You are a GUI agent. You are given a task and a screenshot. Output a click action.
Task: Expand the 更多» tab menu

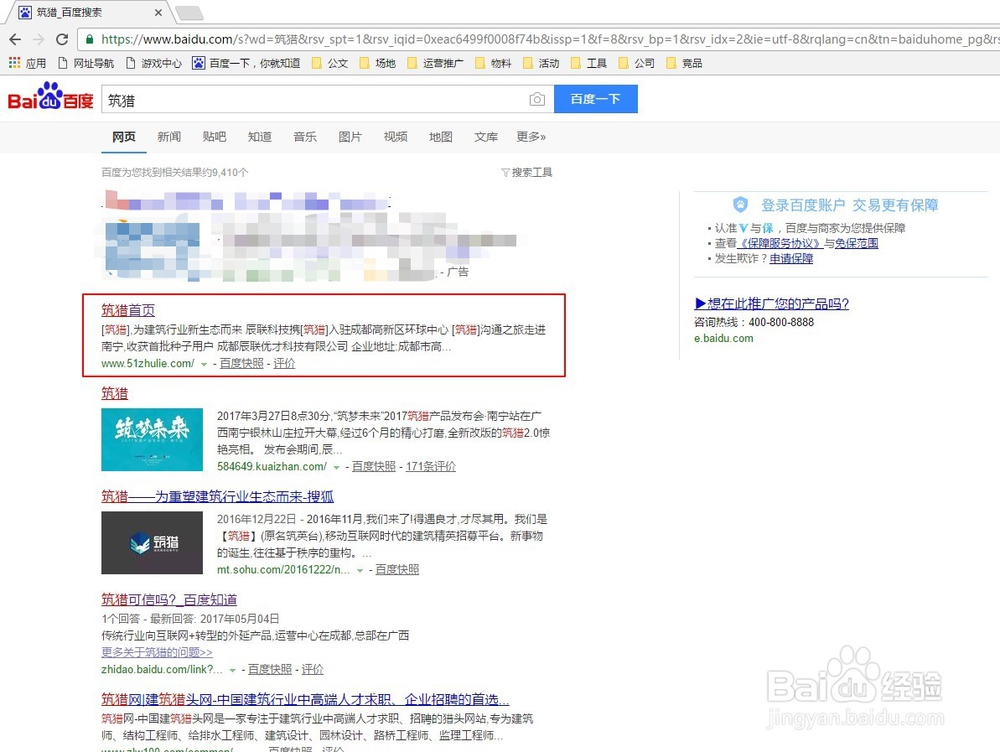tap(531, 136)
